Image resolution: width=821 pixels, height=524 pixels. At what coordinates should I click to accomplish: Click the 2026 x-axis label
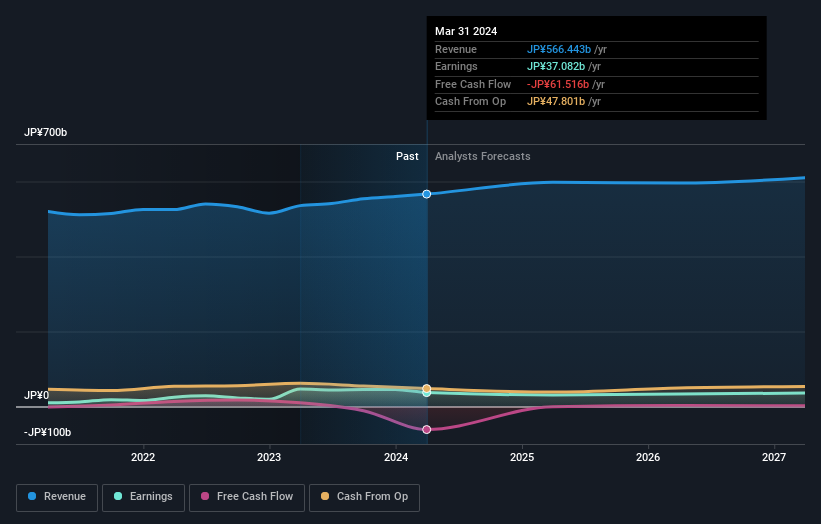click(648, 457)
